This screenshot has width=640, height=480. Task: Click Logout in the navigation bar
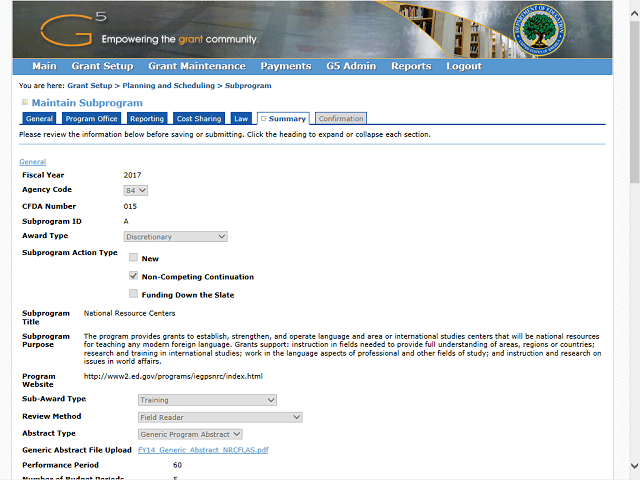(464, 66)
